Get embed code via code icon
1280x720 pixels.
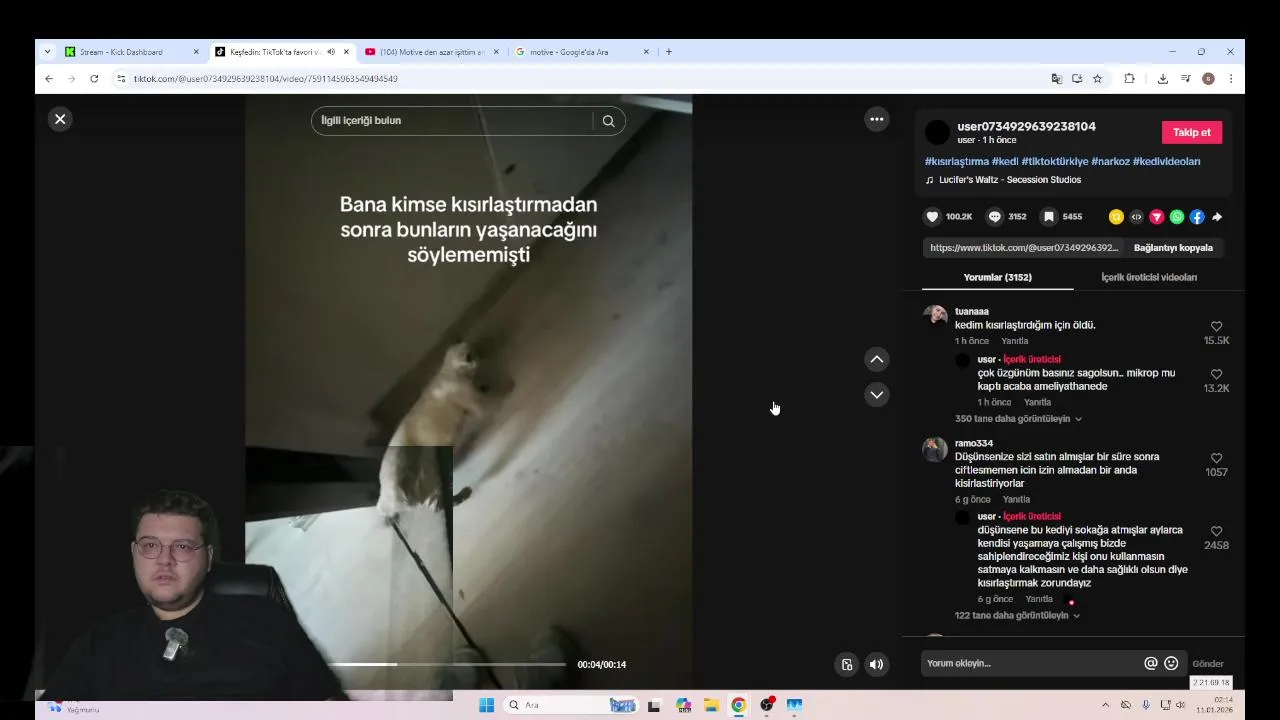[1136, 216]
